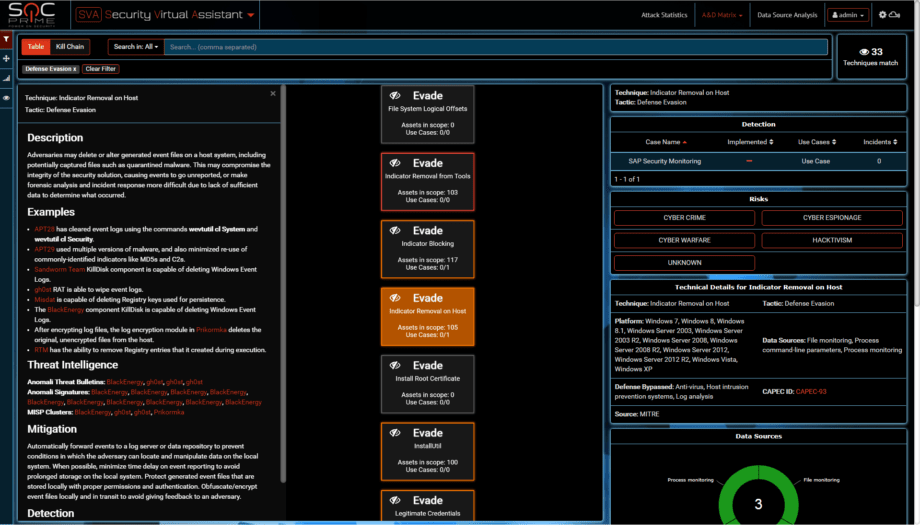Click the move arrows icon in left sidebar
The image size is (920, 528).
pos(6,58)
